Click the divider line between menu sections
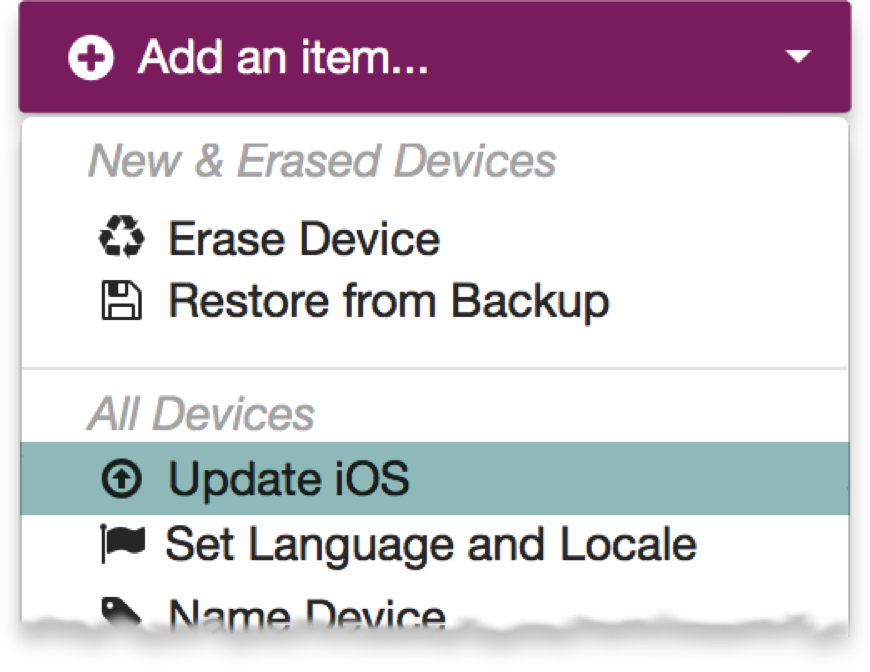The image size is (870, 672). click(x=434, y=369)
